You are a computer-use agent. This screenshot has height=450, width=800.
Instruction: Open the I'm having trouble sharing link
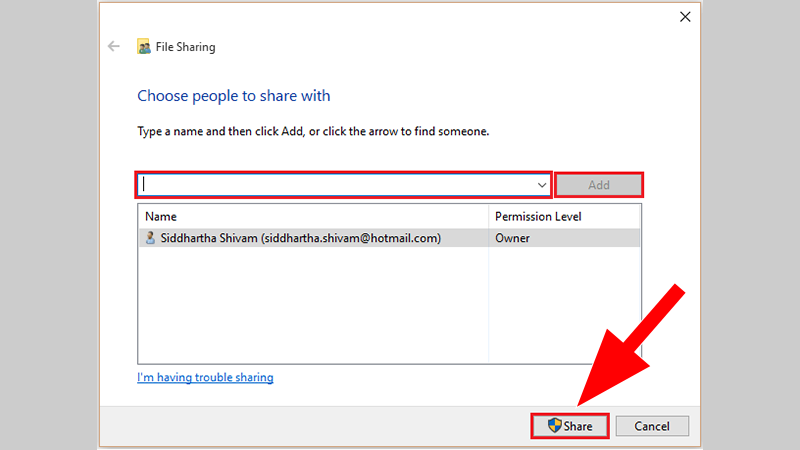point(205,377)
